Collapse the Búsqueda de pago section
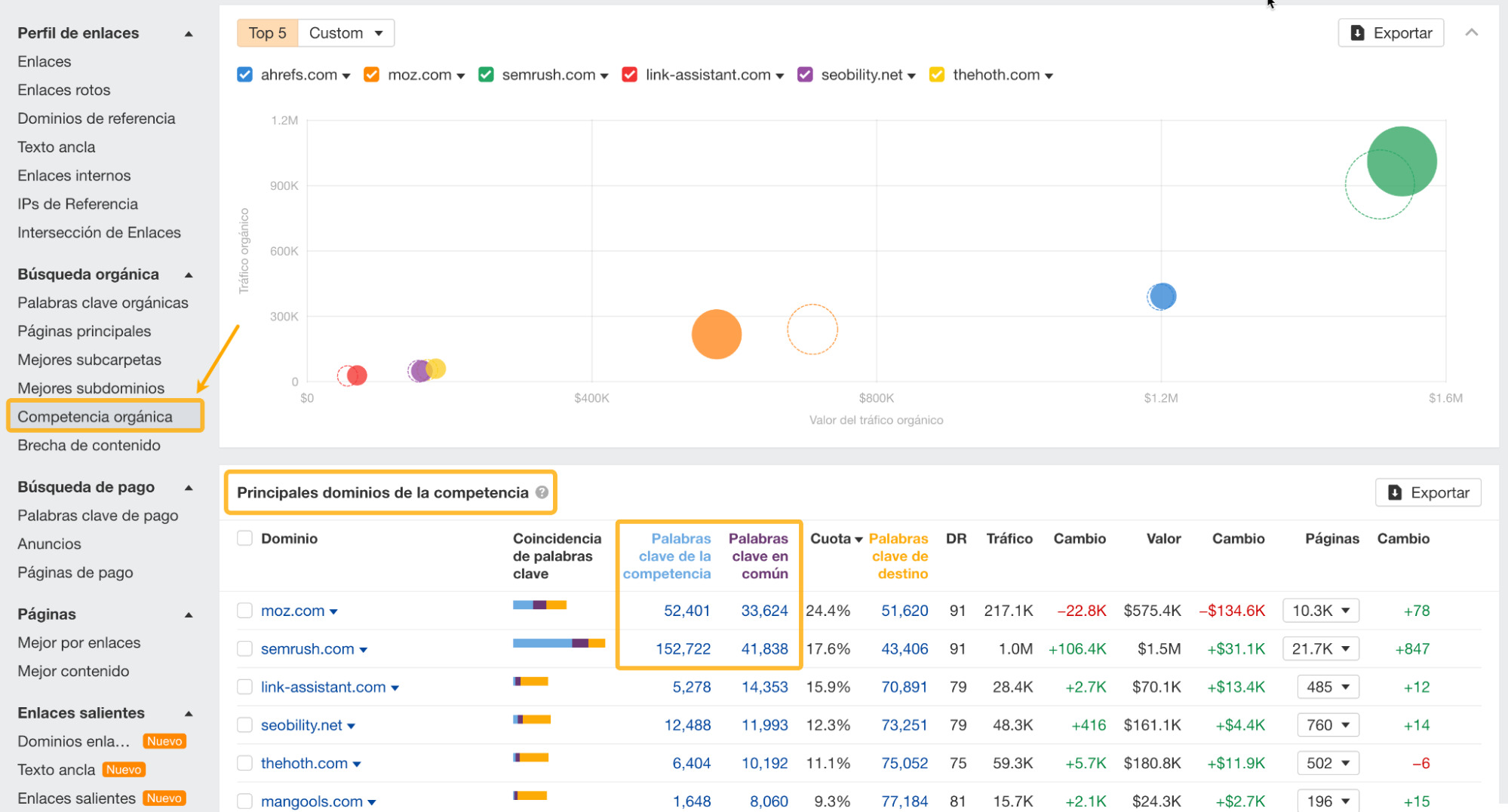Viewport: 1508px width, 812px height. (x=189, y=487)
